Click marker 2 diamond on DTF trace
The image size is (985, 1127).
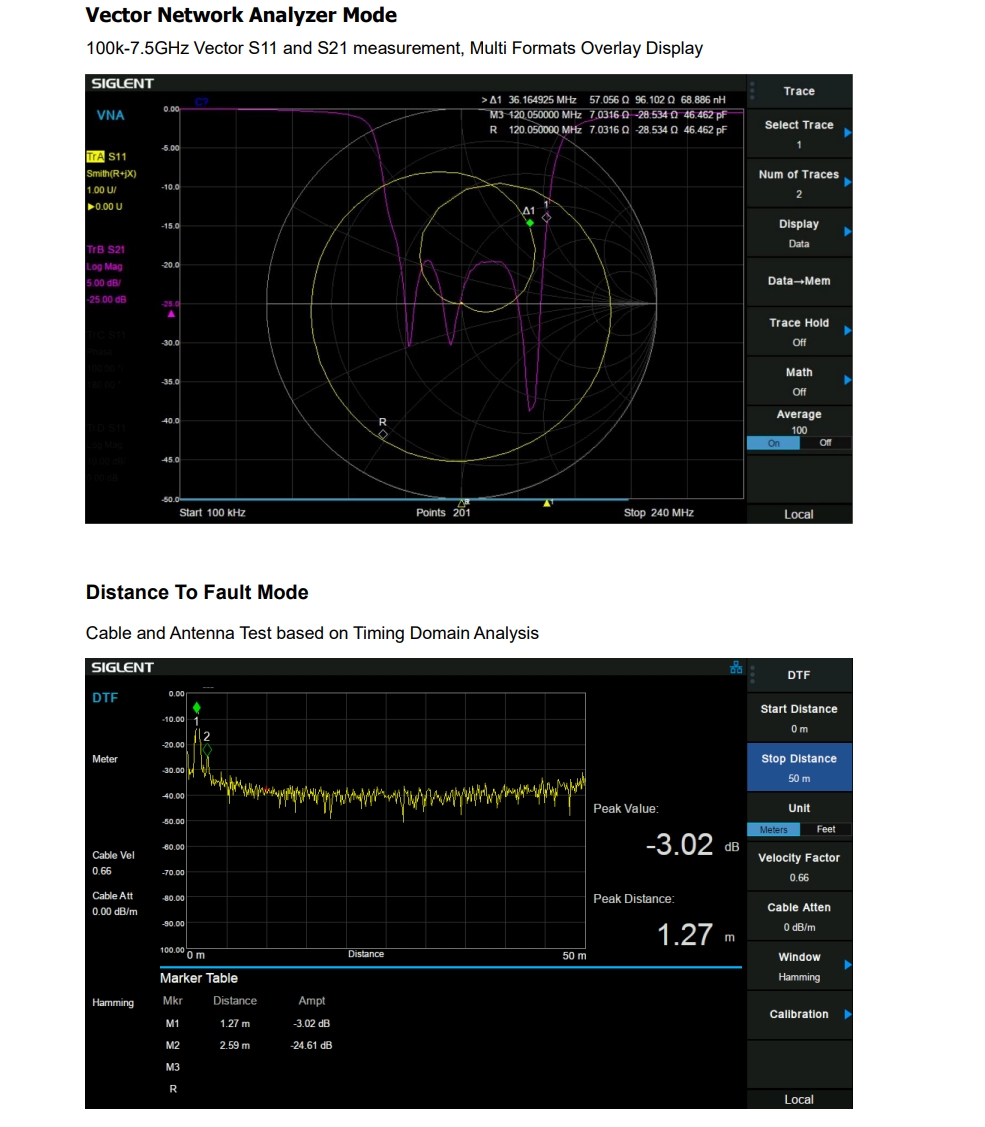point(208,750)
